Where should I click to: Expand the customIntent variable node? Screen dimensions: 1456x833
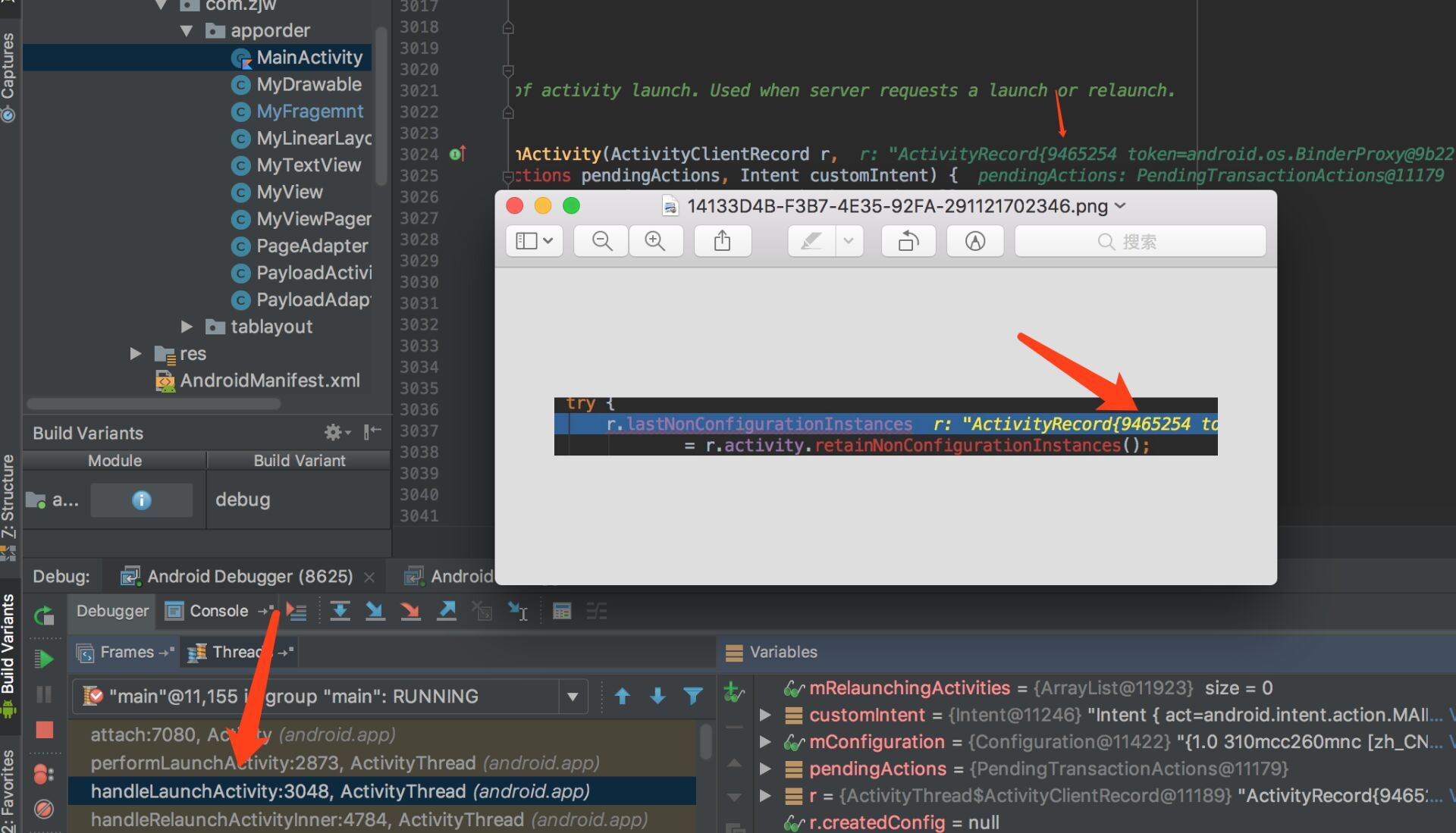click(765, 715)
